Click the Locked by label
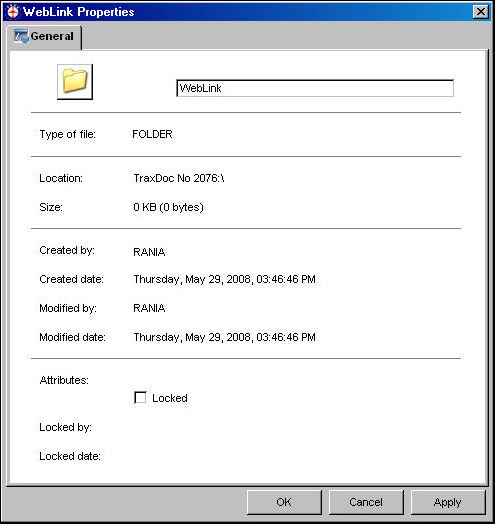Screen dimensions: 495x524 (x=65, y=427)
